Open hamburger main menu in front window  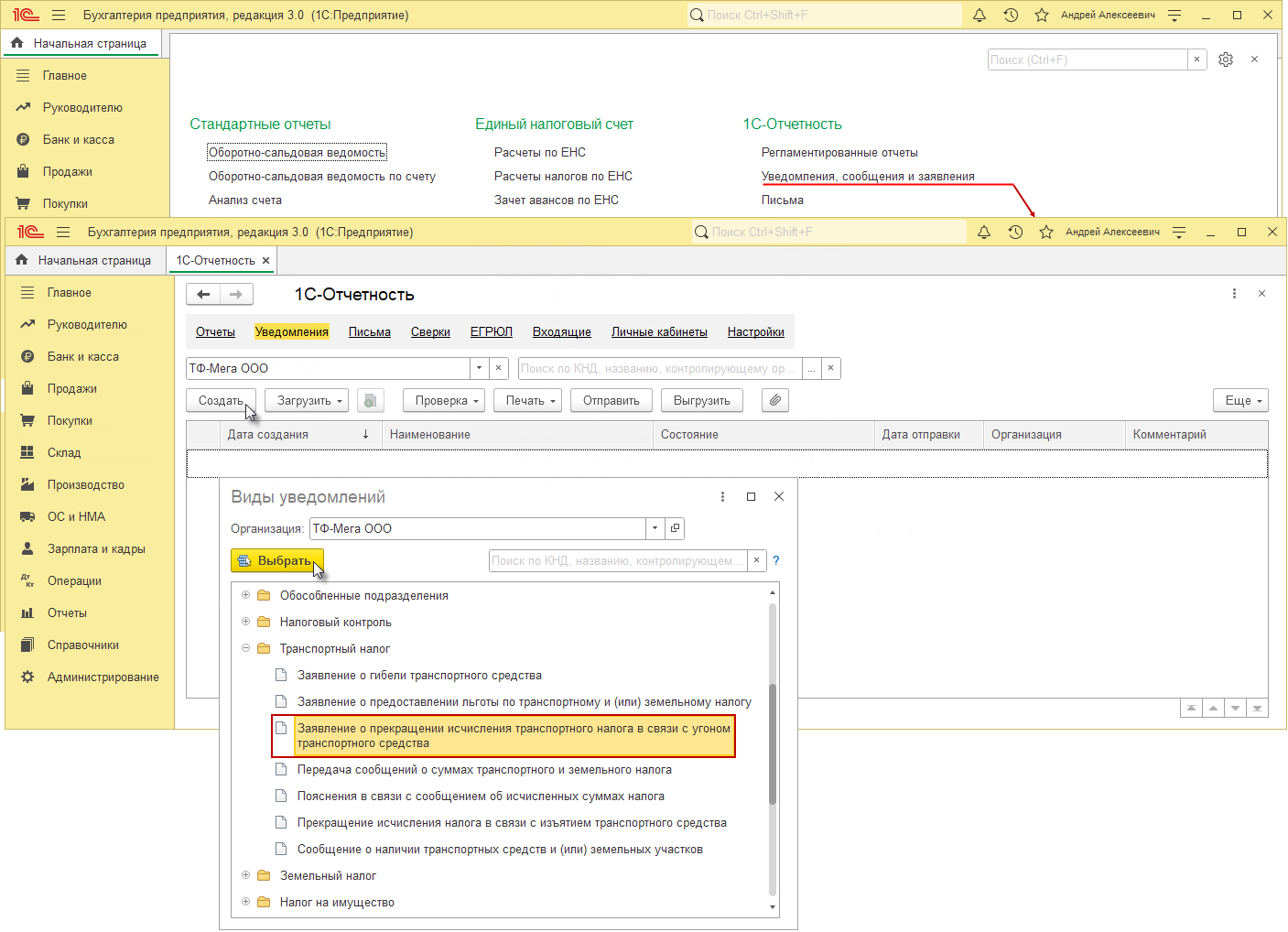pyautogui.click(x=63, y=233)
